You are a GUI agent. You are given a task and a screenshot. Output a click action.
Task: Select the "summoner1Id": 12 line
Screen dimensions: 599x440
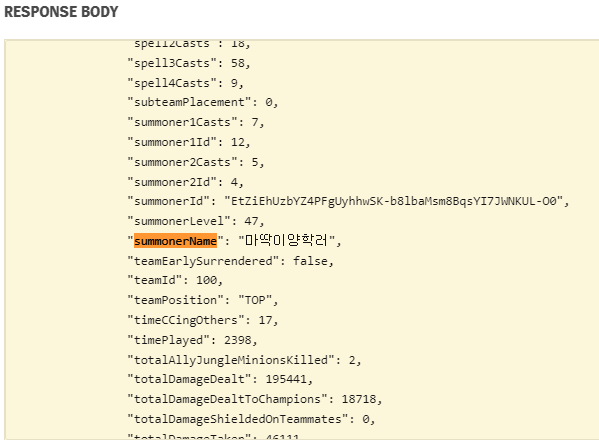[189, 142]
